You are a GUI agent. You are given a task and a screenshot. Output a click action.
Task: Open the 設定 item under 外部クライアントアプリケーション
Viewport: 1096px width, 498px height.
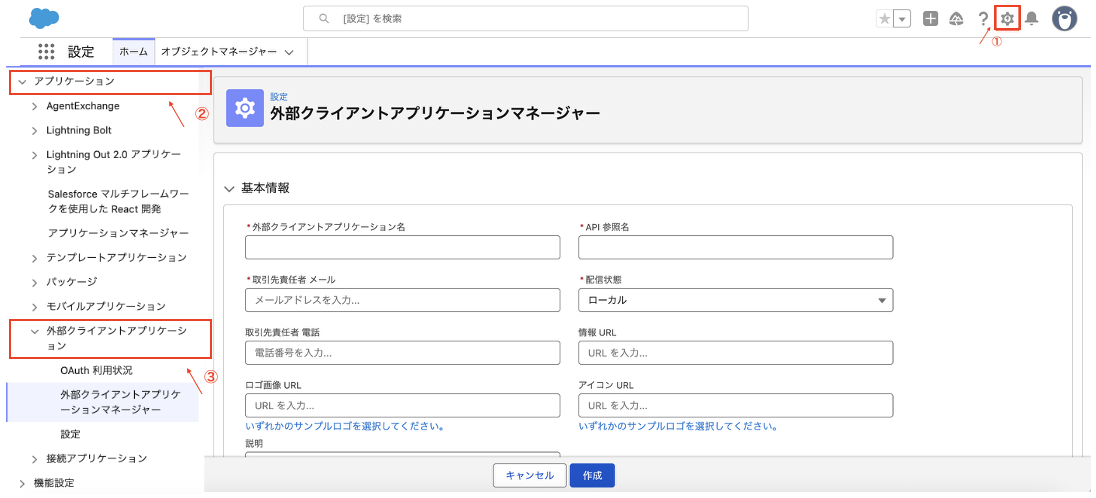pyautogui.click(x=71, y=434)
